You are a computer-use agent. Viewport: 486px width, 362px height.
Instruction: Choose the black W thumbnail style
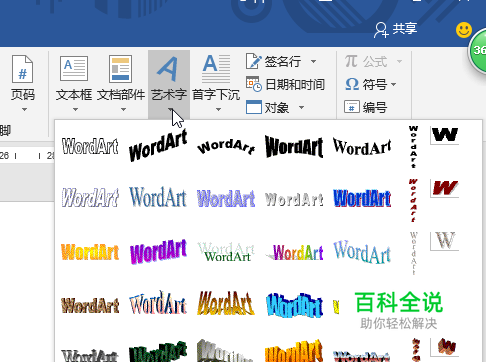(x=445, y=135)
